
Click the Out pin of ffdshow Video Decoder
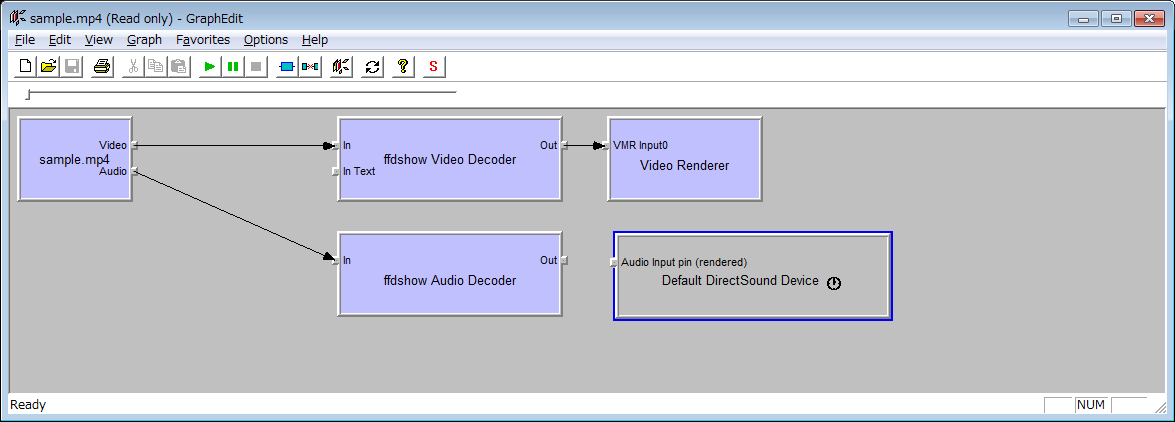564,145
